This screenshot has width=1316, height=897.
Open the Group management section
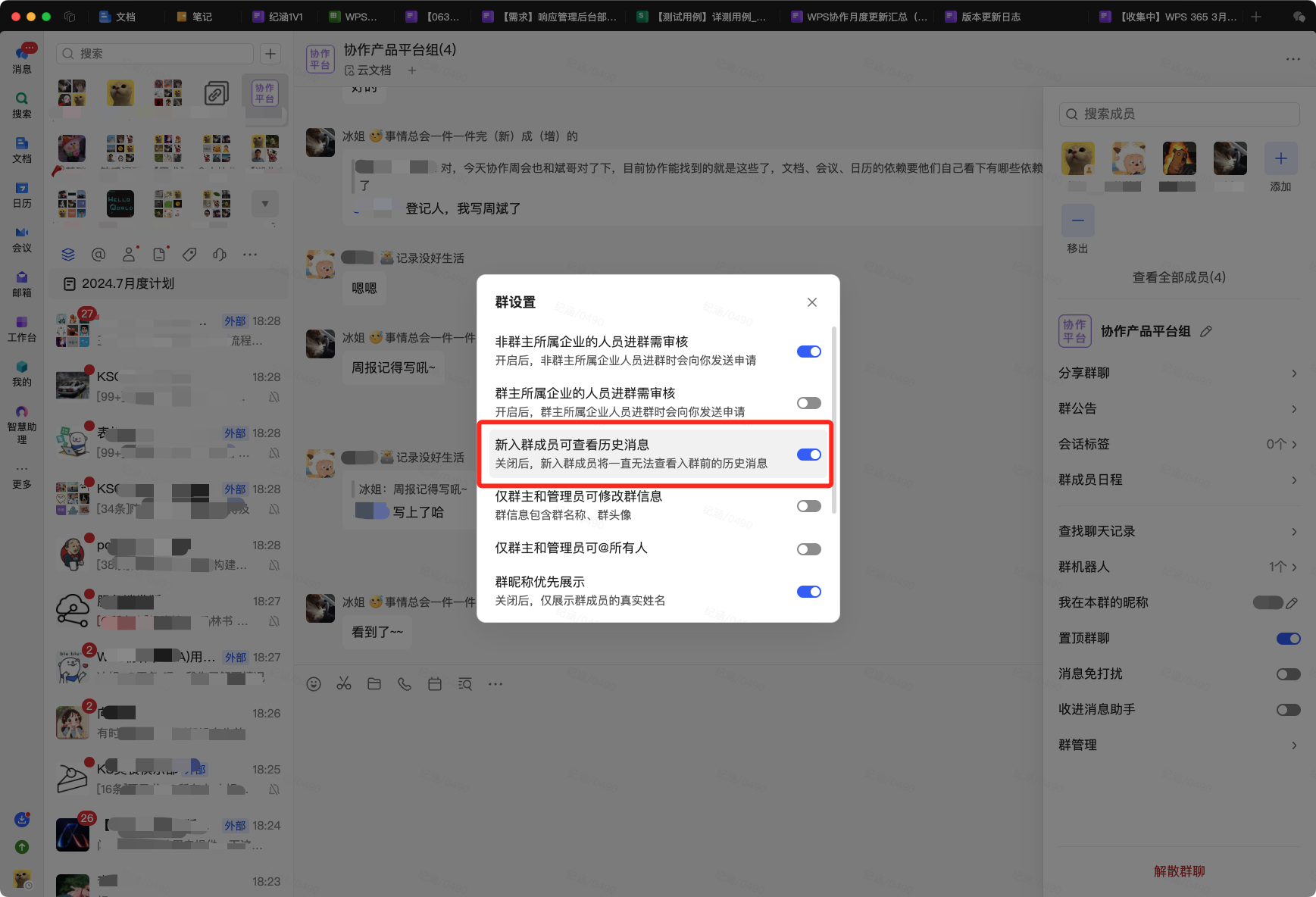point(1178,745)
